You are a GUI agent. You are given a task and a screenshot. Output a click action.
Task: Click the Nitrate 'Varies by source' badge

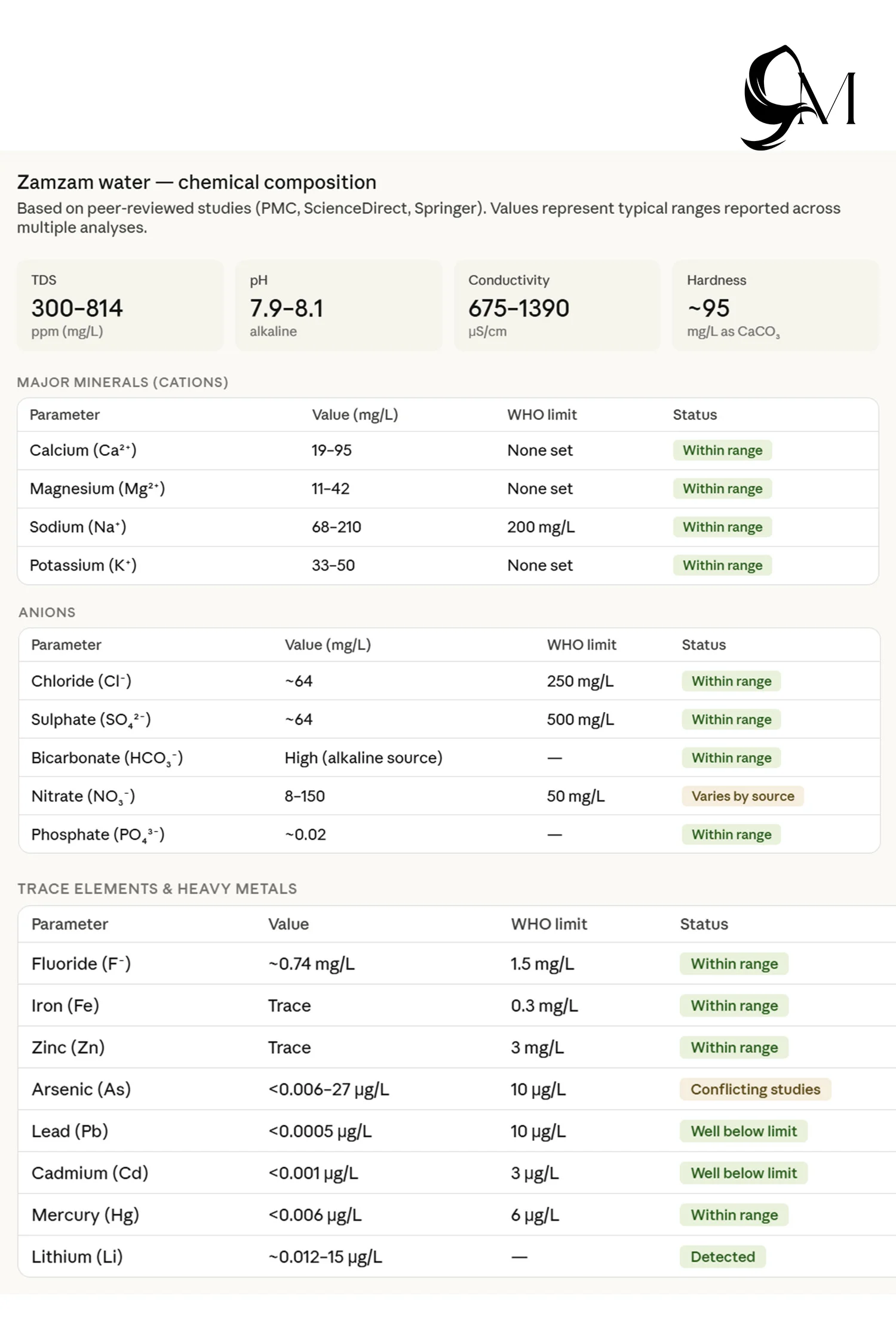[742, 796]
